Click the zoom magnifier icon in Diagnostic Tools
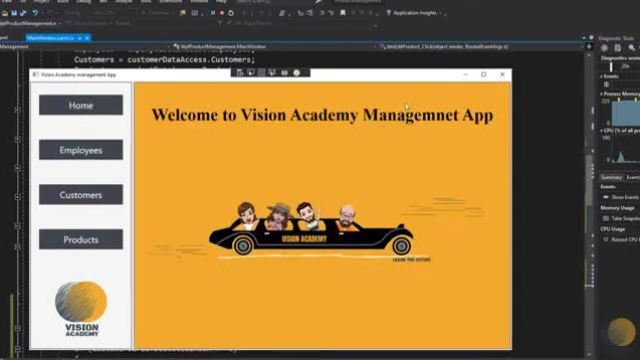The width and height of the screenshot is (640, 360). point(631,48)
